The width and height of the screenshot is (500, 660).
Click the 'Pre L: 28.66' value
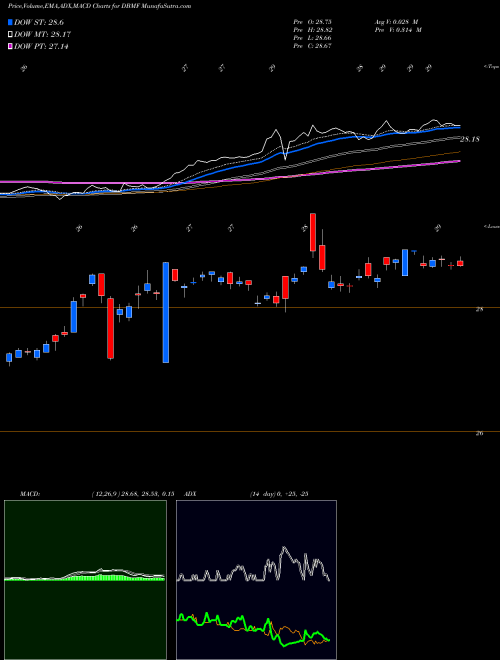[x=313, y=38]
